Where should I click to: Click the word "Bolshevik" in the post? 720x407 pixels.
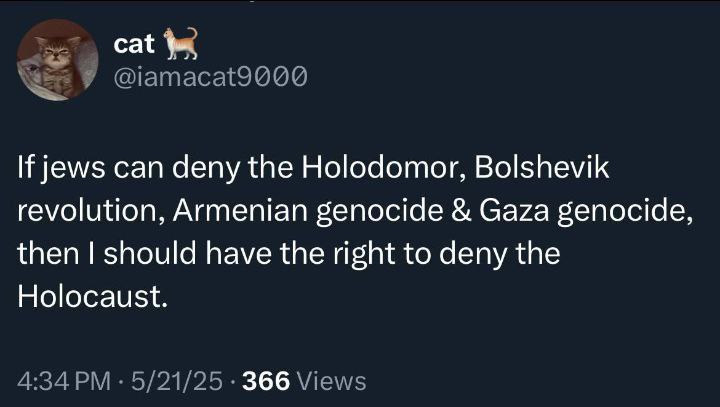tap(542, 167)
